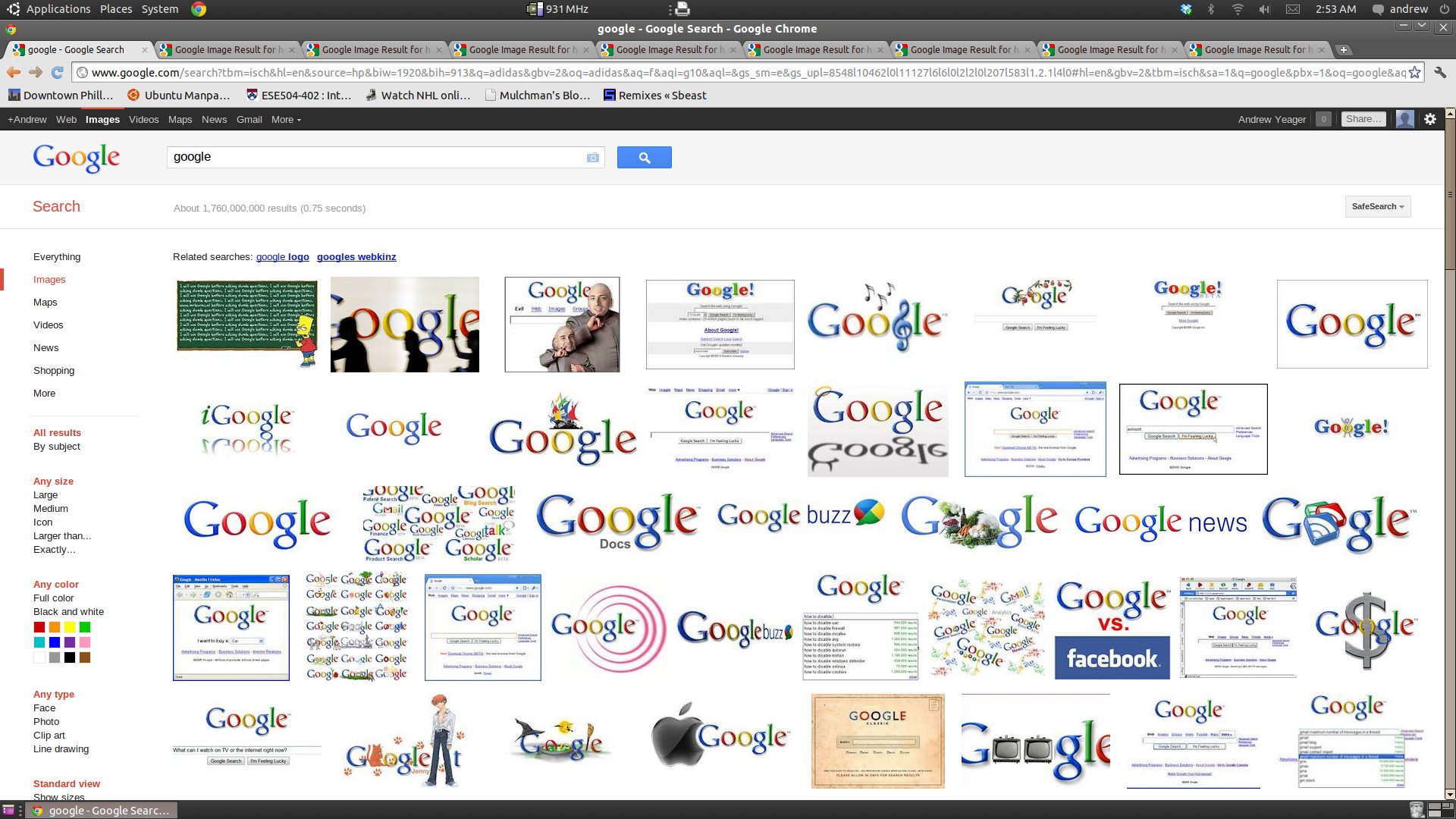Expand More in the left search sidebar
The image size is (1456, 819).
(x=44, y=394)
